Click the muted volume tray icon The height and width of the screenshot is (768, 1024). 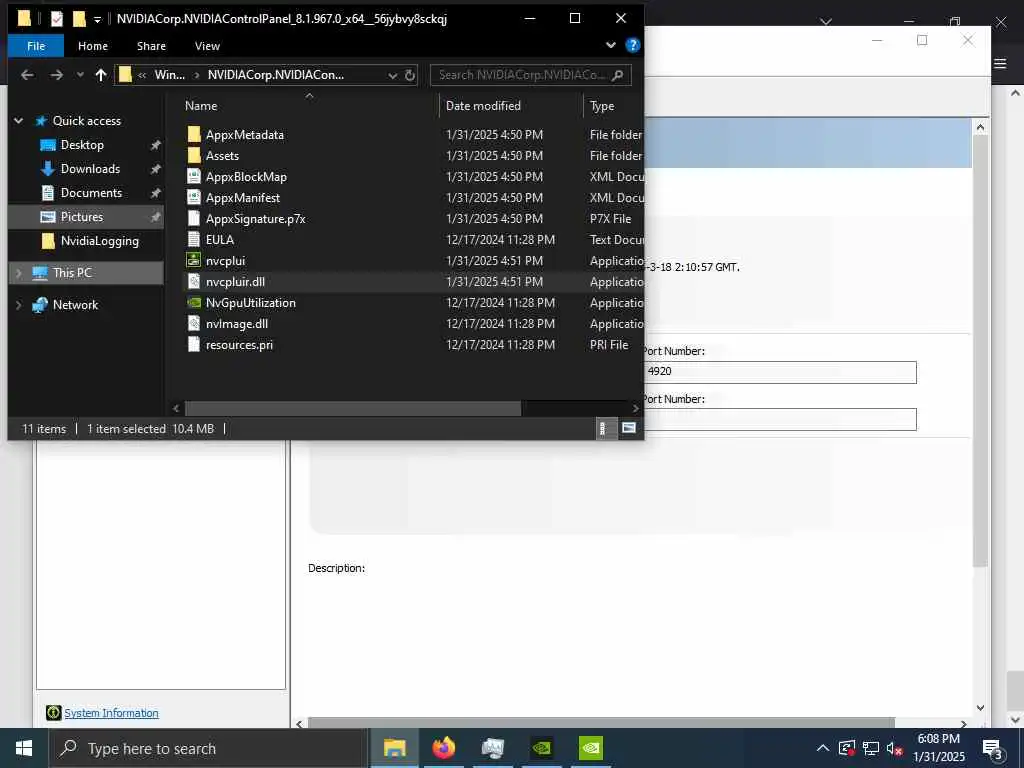[x=894, y=748]
